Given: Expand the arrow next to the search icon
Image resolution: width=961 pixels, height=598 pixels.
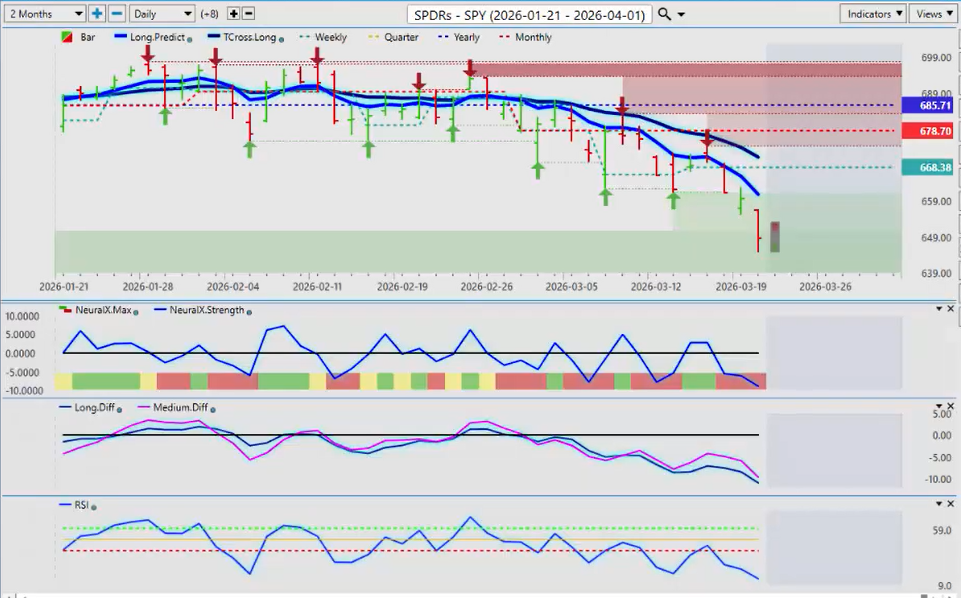Looking at the screenshot, I should tap(682, 15).
